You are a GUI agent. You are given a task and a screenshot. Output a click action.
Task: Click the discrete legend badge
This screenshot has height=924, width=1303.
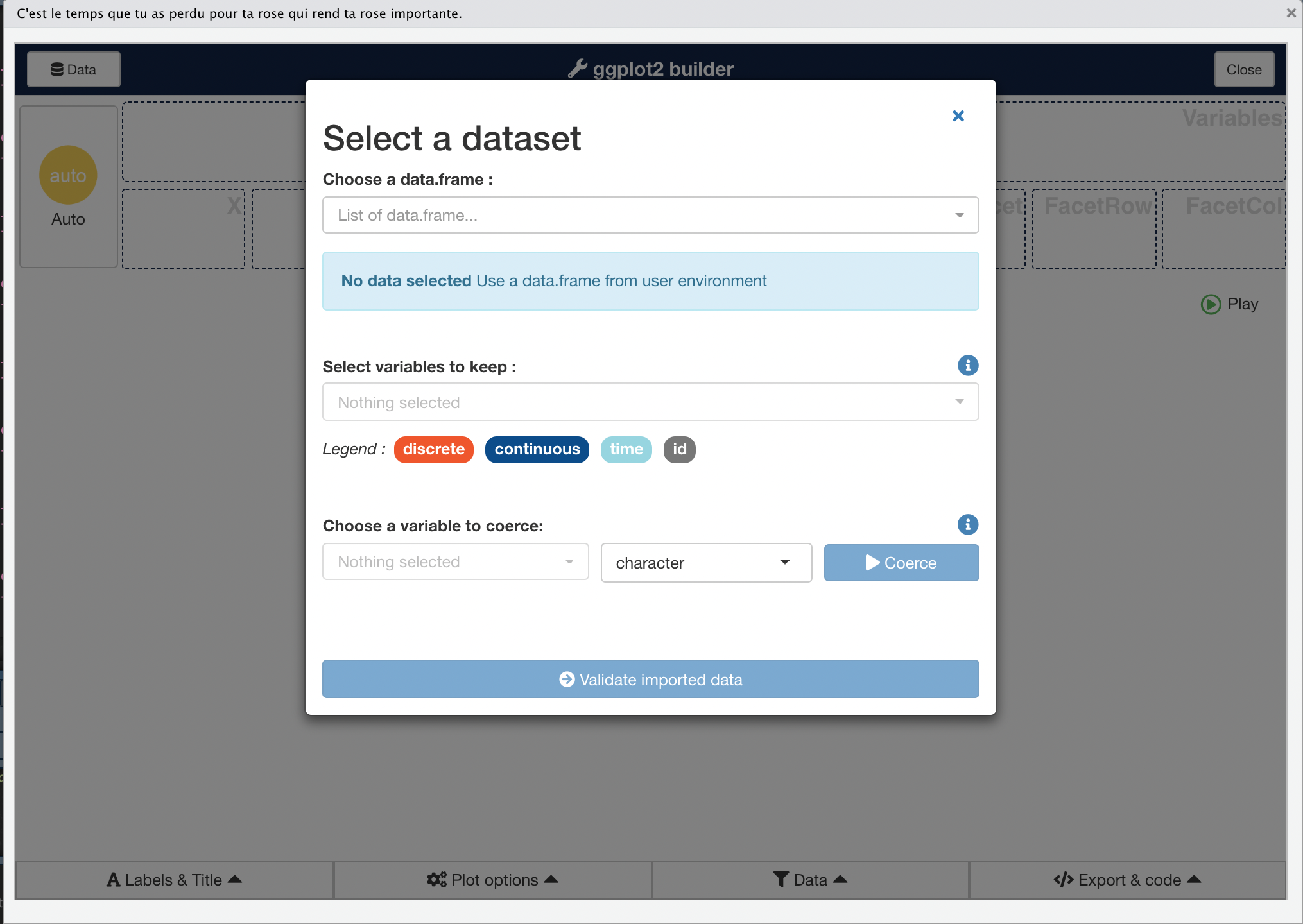pos(434,449)
